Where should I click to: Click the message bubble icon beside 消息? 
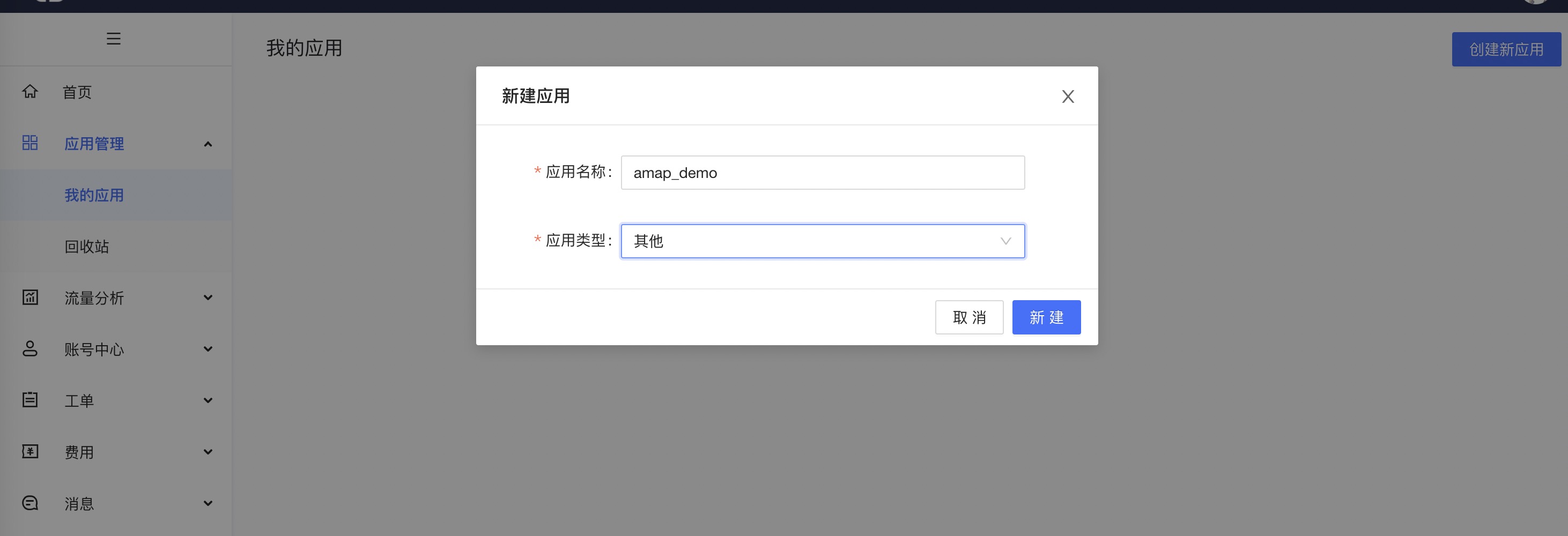[30, 503]
